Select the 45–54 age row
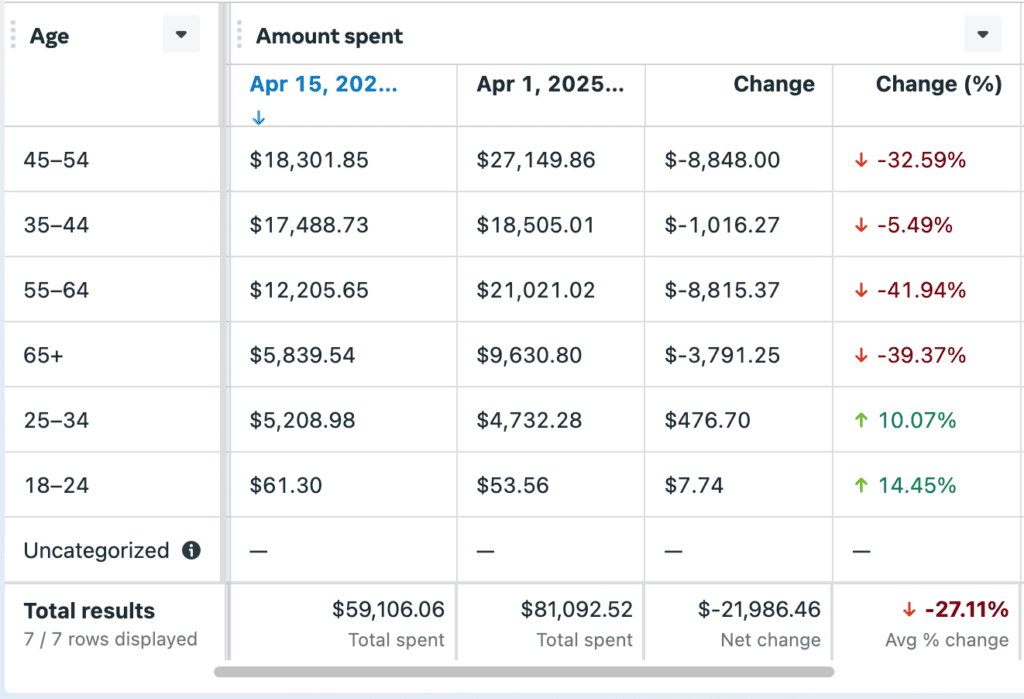The image size is (1024, 699). [x=56, y=160]
